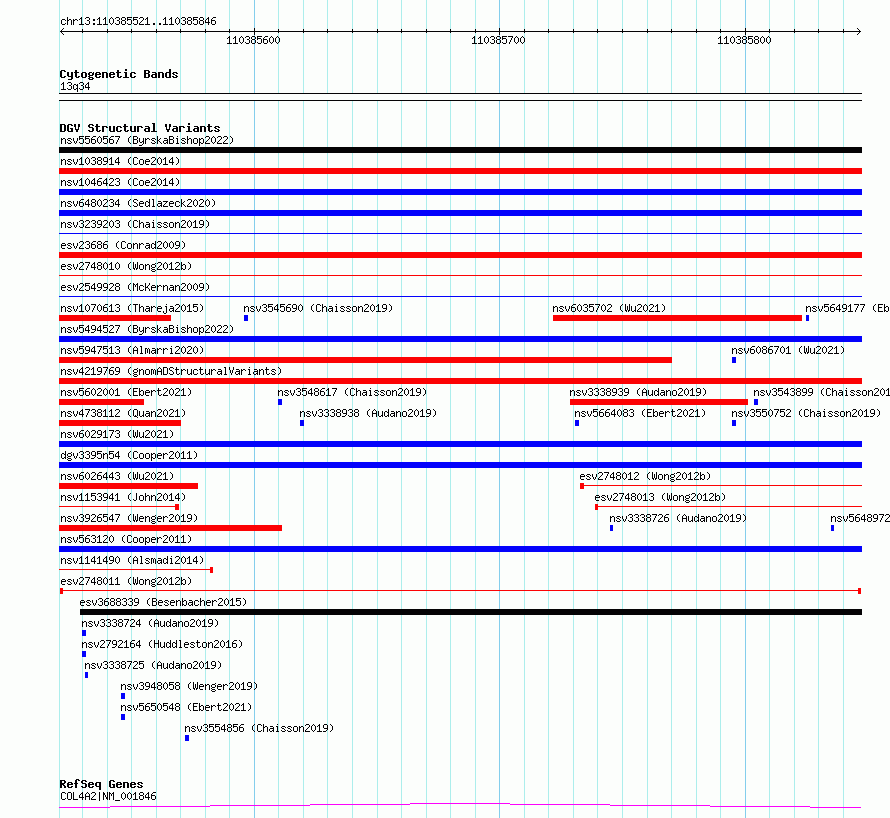Click the nsv5560567 (ByrskaBishop2022) variant label
The width and height of the screenshot is (890, 818).
[x=147, y=140]
